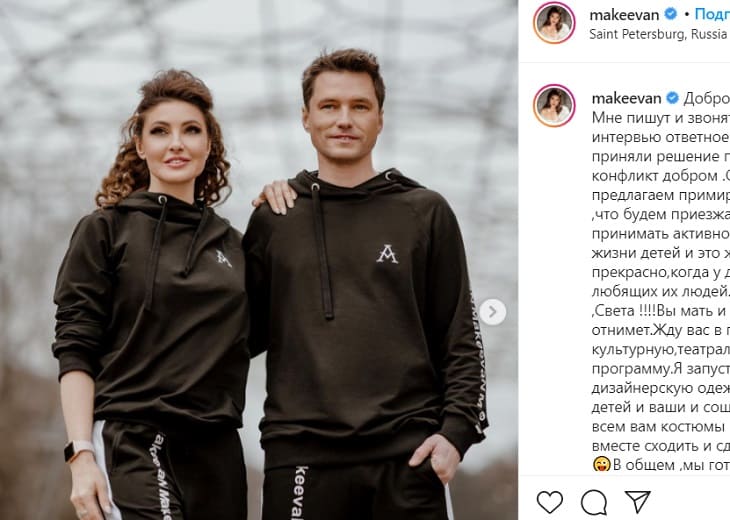Open the Saint Petersburg, Russia location link
This screenshot has width=730, height=520.
[658, 34]
